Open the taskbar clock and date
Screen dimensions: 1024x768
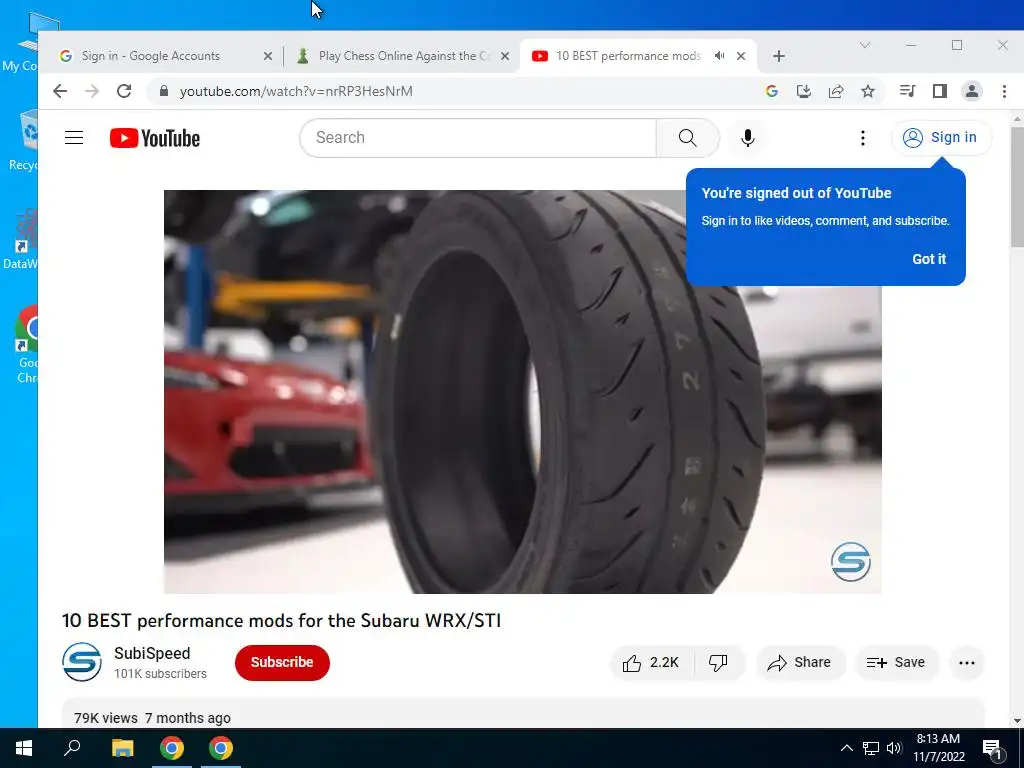coord(938,748)
